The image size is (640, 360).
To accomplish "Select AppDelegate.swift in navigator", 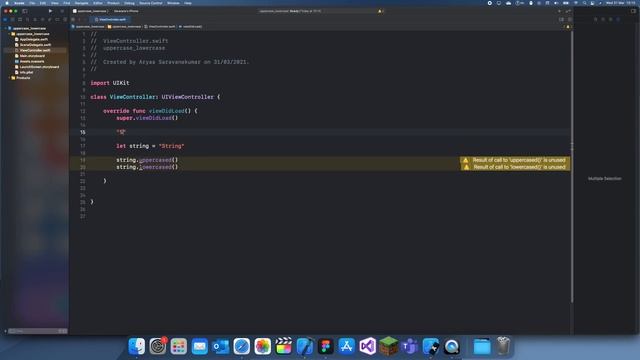I will [34, 39].
